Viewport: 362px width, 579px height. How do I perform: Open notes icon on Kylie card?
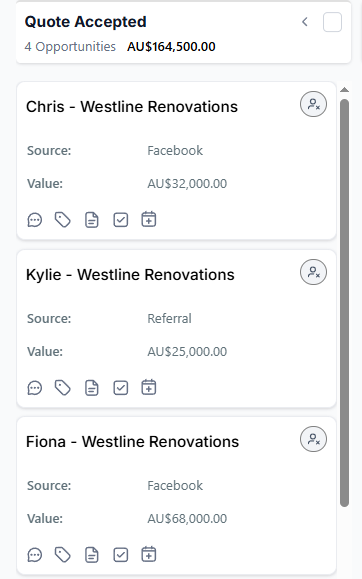tap(92, 388)
